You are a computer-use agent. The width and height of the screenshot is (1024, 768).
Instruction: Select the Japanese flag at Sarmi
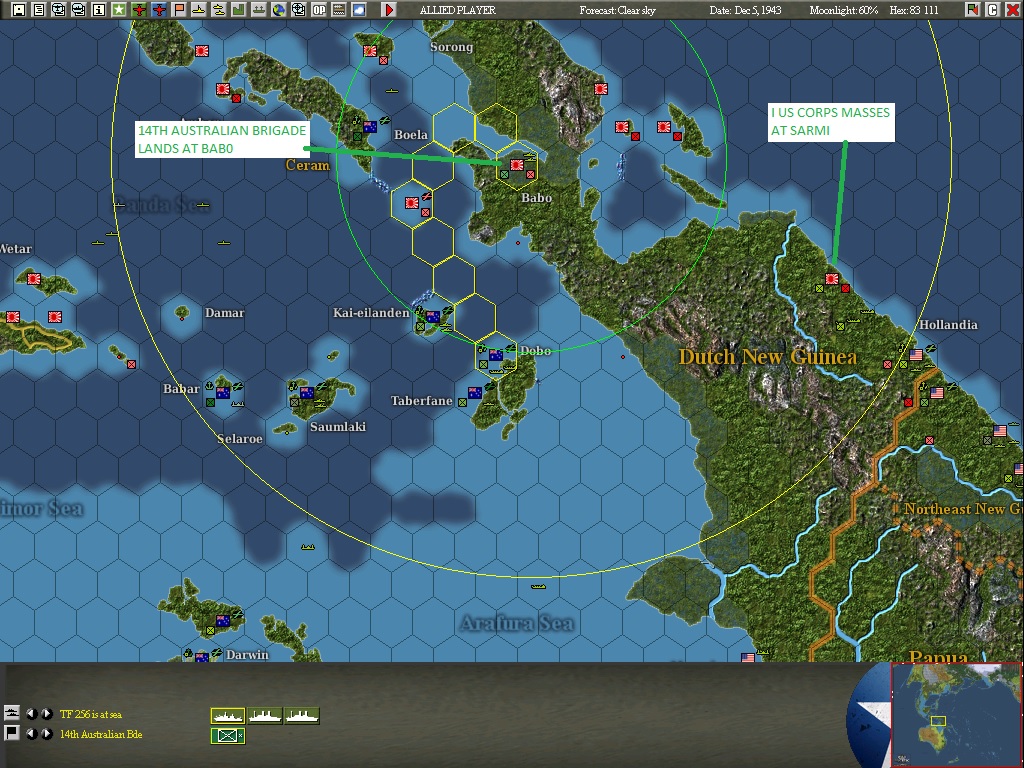832,279
